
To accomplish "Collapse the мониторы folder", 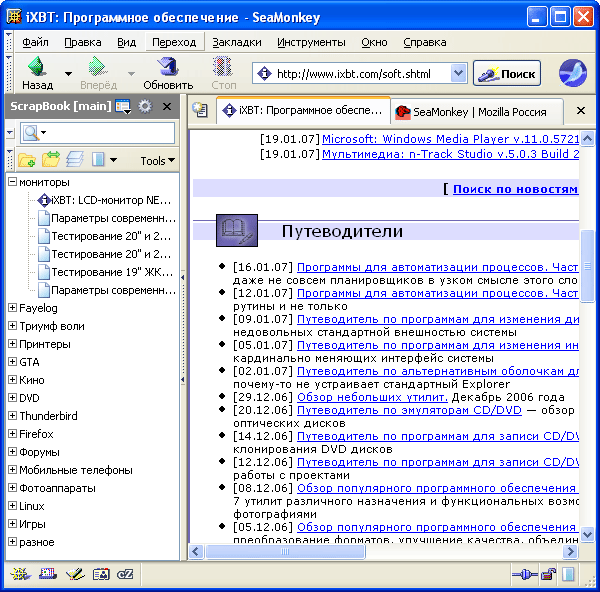I will 12,182.
